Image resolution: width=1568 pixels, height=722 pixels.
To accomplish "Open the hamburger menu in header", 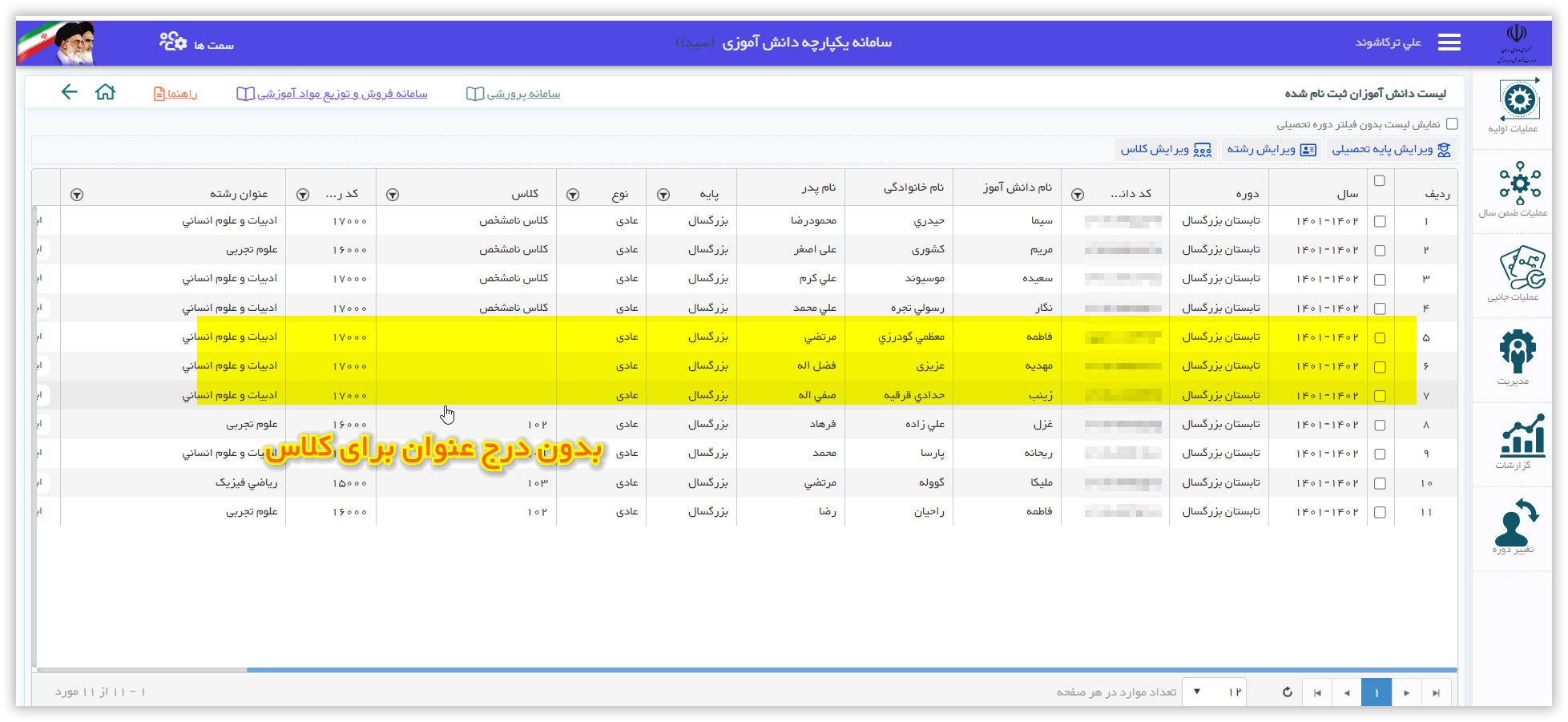I will (x=1449, y=42).
